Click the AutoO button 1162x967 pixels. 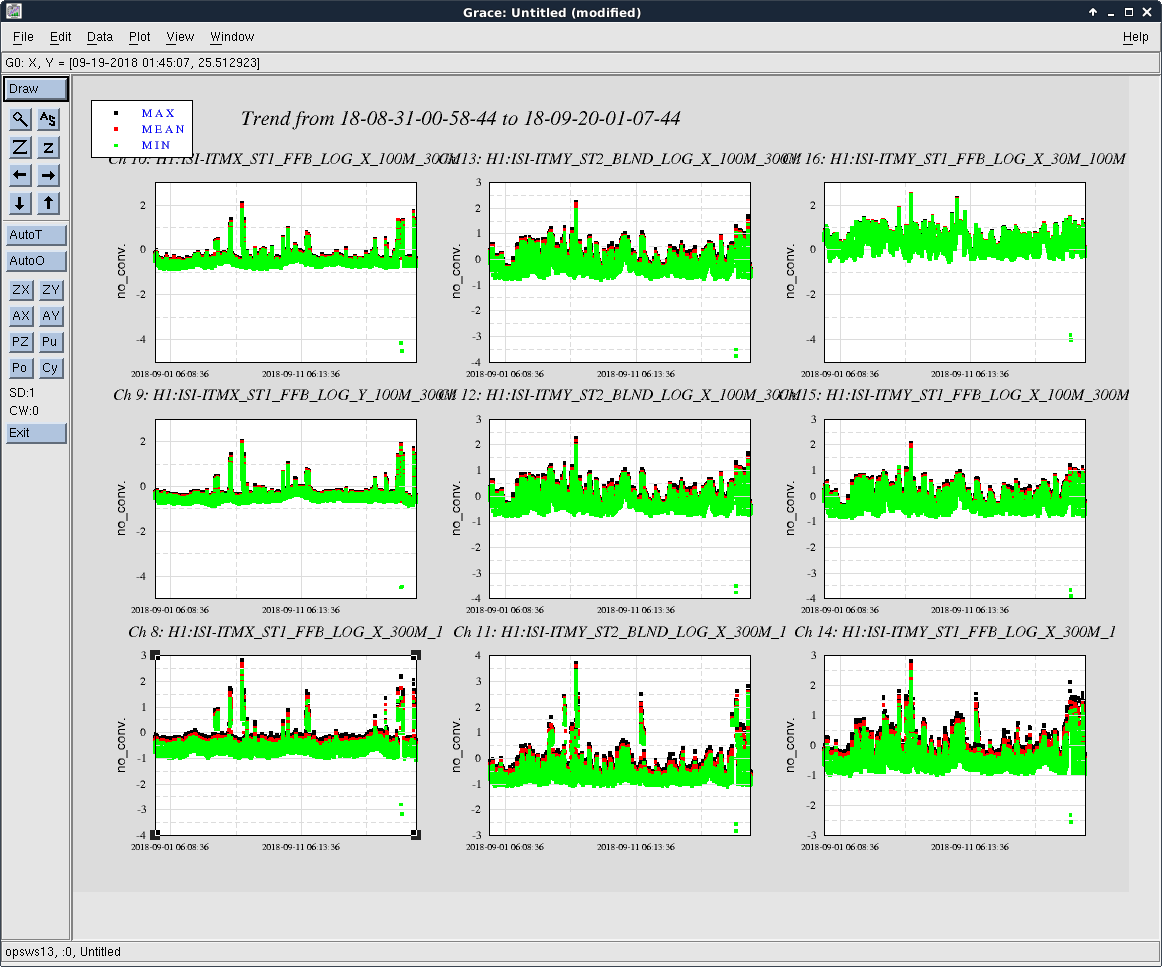click(36, 261)
